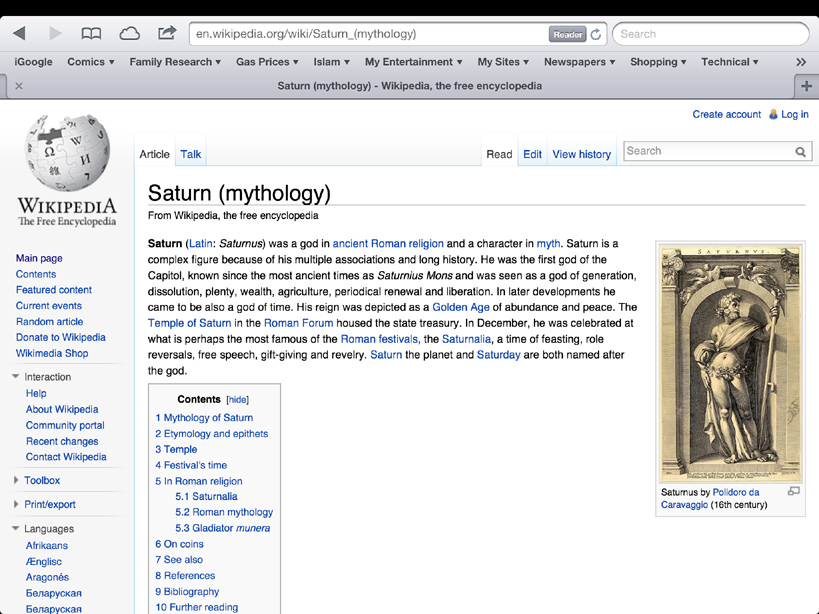Viewport: 819px width, 614px height.
Task: Open iCloud tabs cloud icon
Action: [x=130, y=33]
